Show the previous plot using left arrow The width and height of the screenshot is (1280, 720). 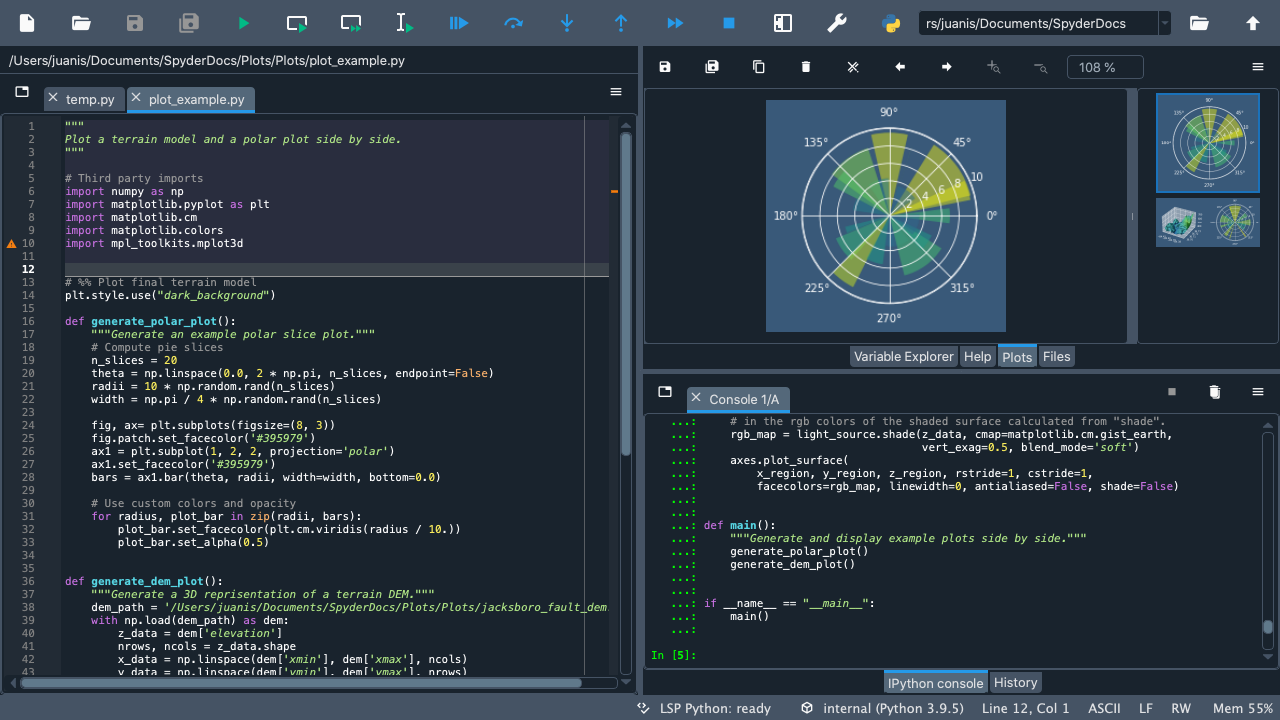(900, 67)
